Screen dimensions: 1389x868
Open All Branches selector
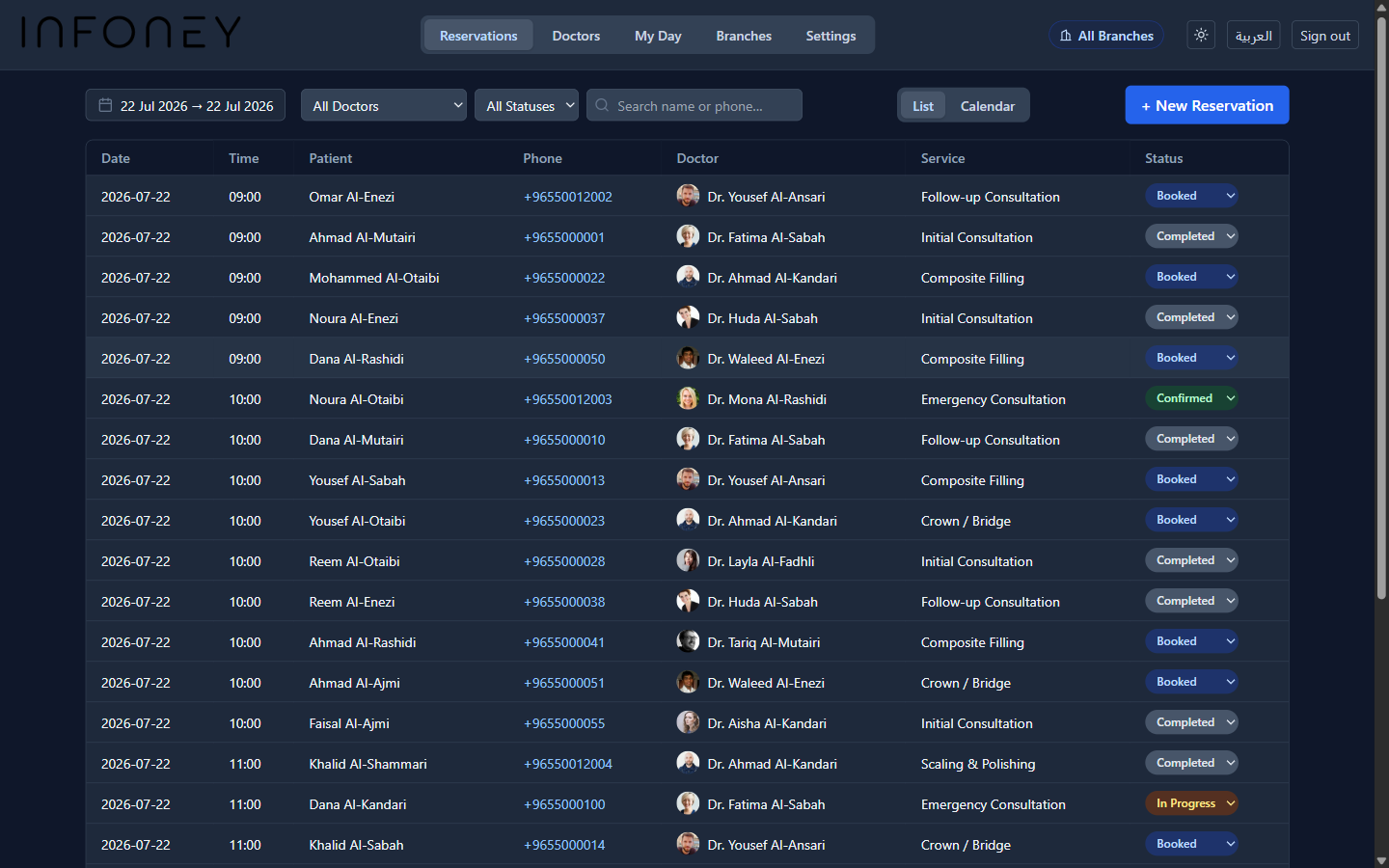click(1106, 36)
